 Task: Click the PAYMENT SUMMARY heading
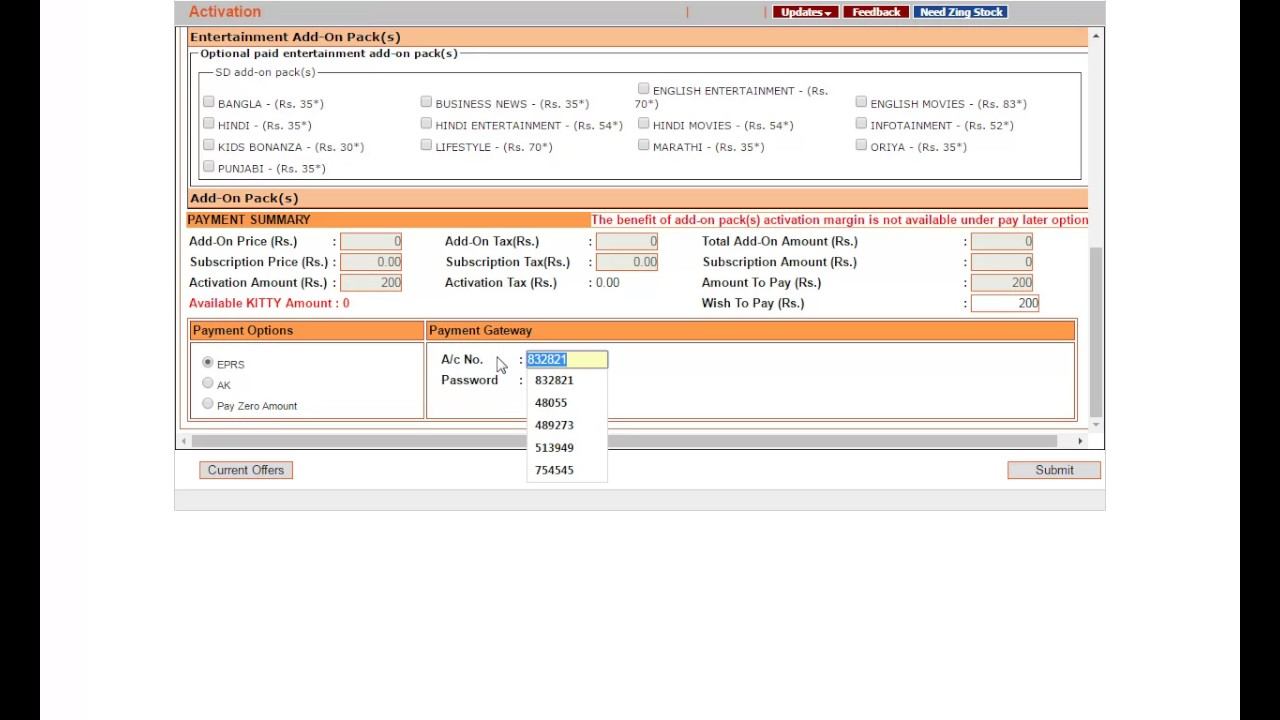(249, 220)
